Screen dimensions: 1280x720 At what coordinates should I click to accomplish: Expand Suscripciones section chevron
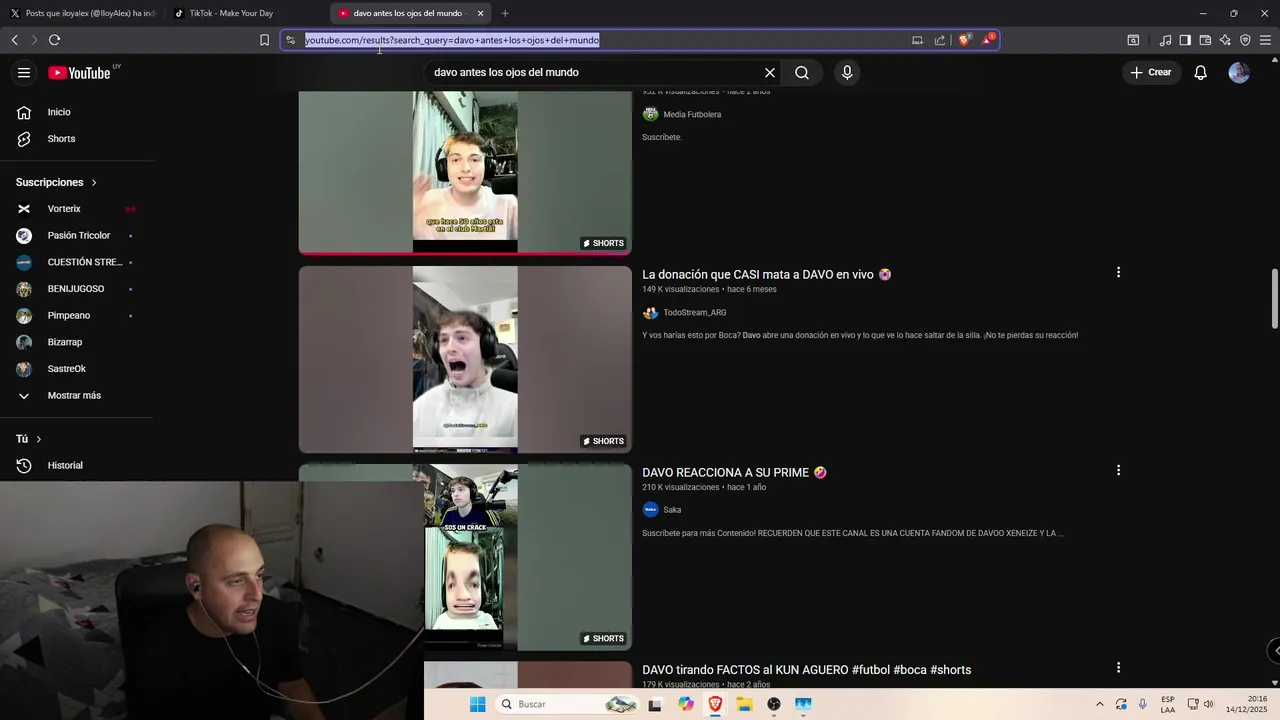[94, 182]
